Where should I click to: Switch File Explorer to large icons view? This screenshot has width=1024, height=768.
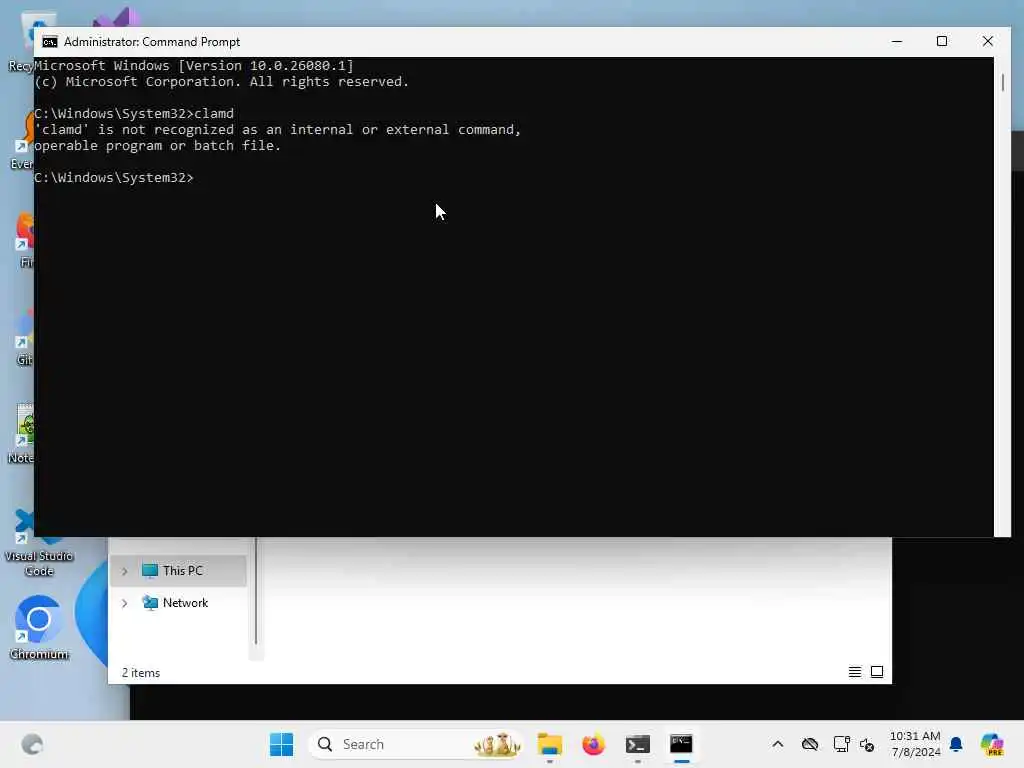877,672
